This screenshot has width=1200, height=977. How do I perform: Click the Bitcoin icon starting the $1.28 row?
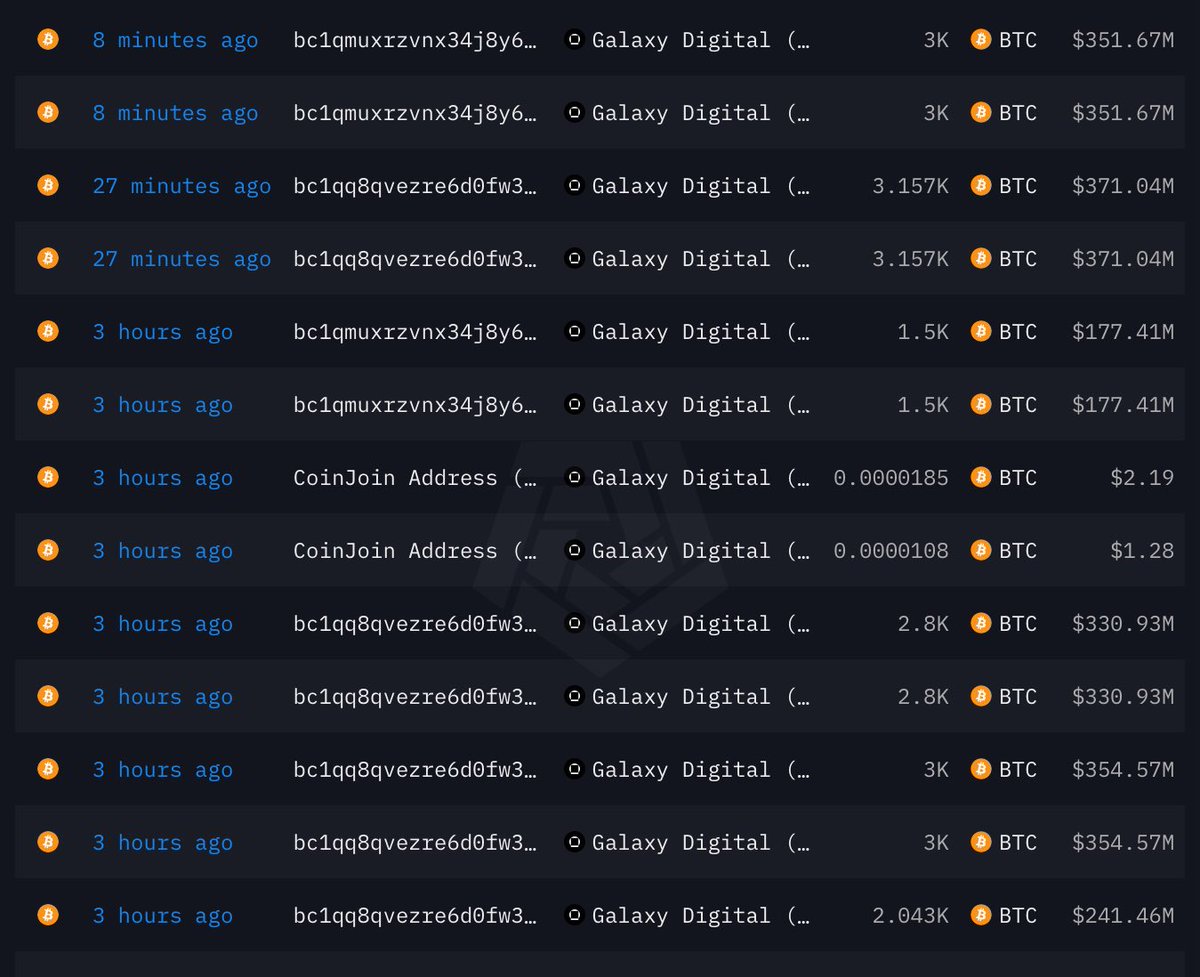[47, 551]
